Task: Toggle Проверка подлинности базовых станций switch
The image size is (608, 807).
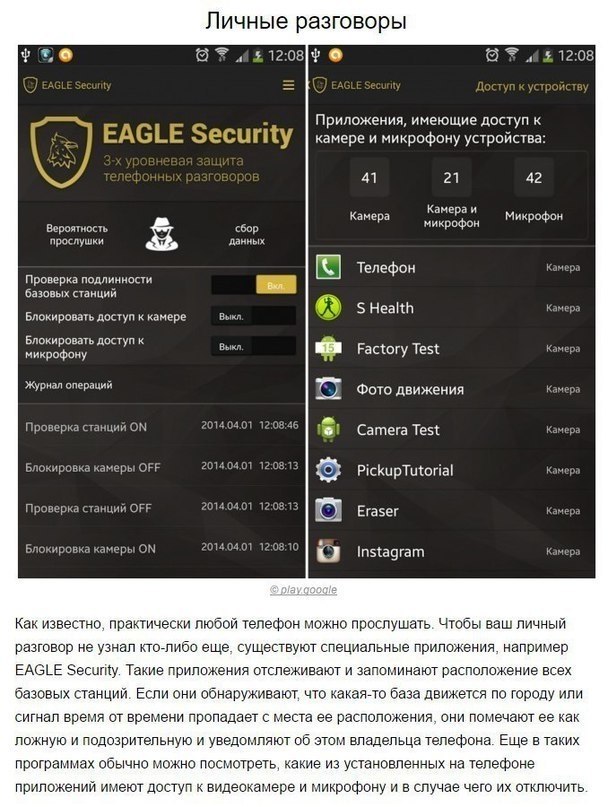Action: tap(254, 285)
